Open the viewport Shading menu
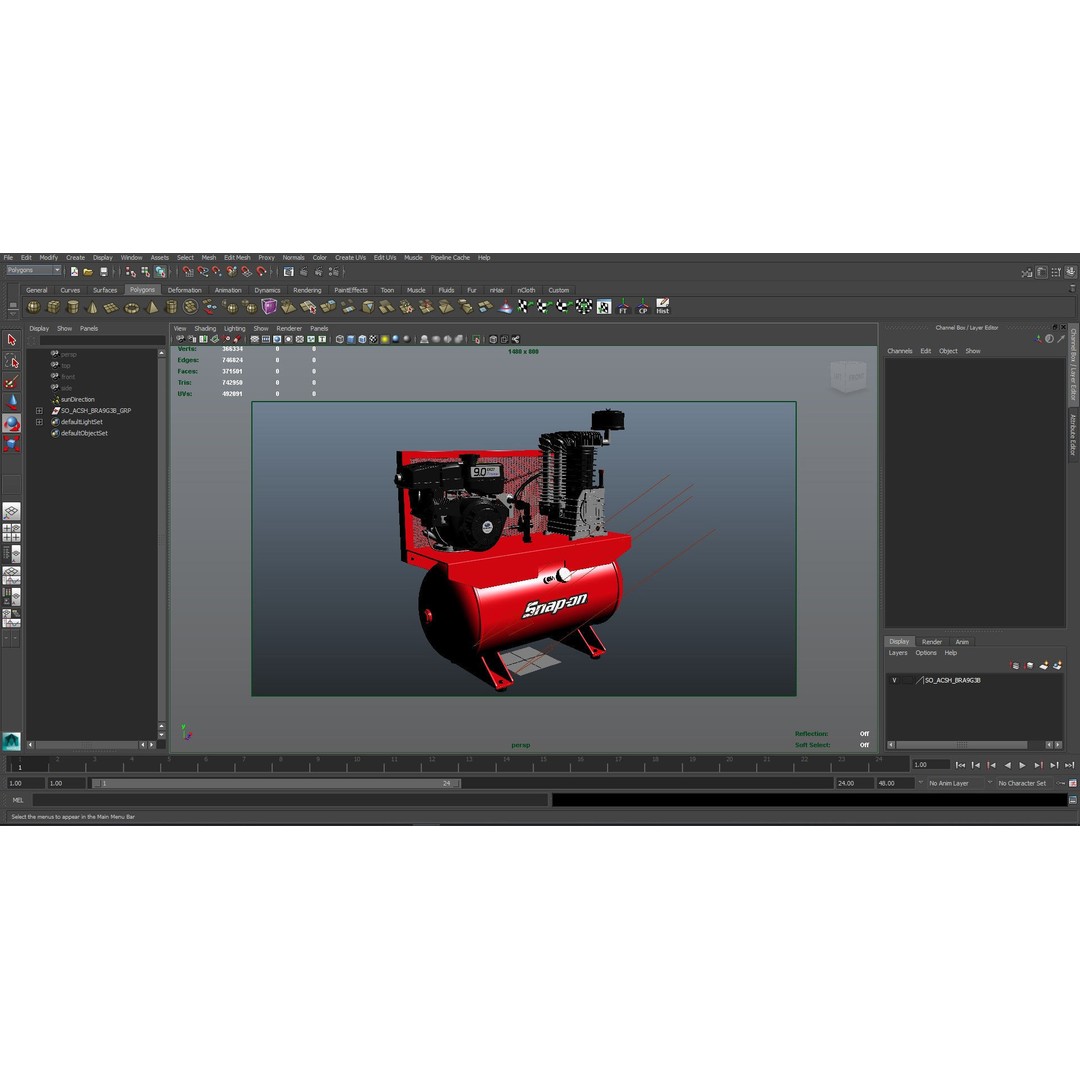The width and height of the screenshot is (1080, 1080). pyautogui.click(x=205, y=329)
